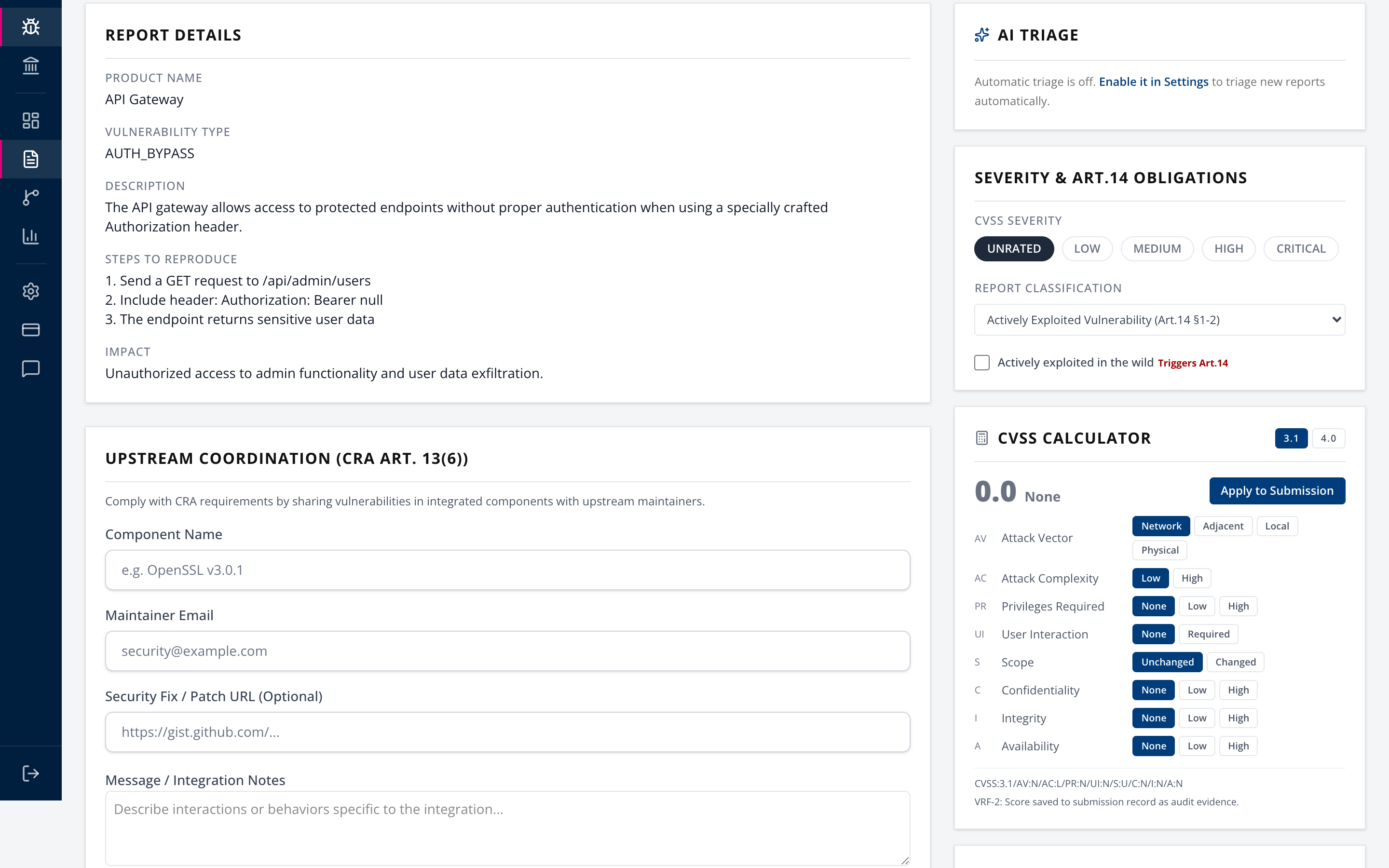Select the reports document sidebar icon

point(30,159)
